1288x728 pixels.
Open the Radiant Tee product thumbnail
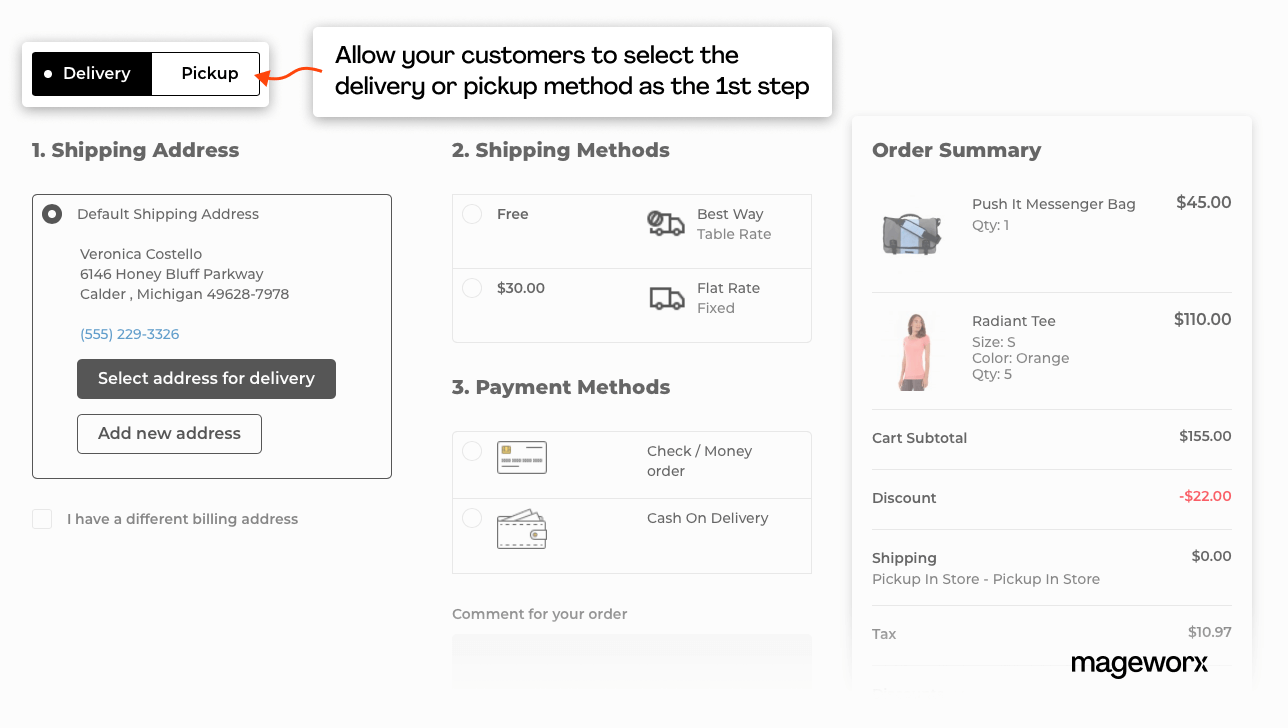click(912, 350)
